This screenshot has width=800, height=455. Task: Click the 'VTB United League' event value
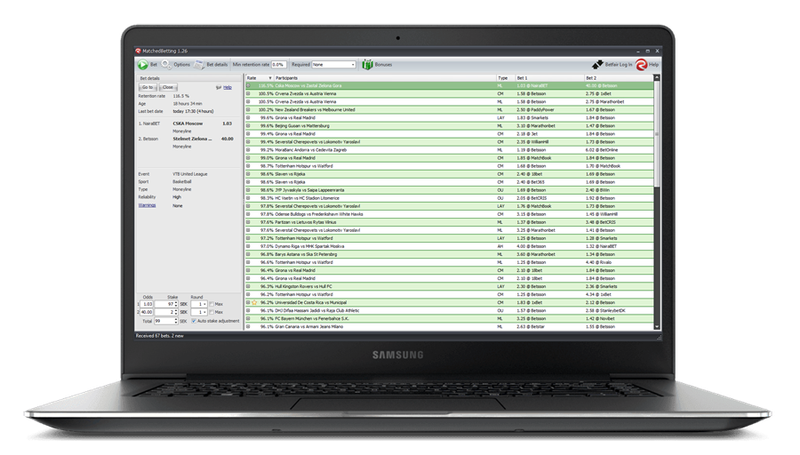[190, 174]
